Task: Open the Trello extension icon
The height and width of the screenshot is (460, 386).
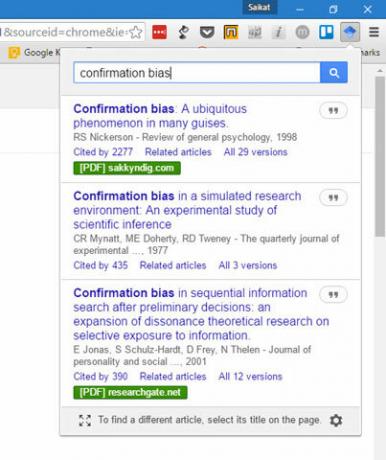Action: (326, 32)
